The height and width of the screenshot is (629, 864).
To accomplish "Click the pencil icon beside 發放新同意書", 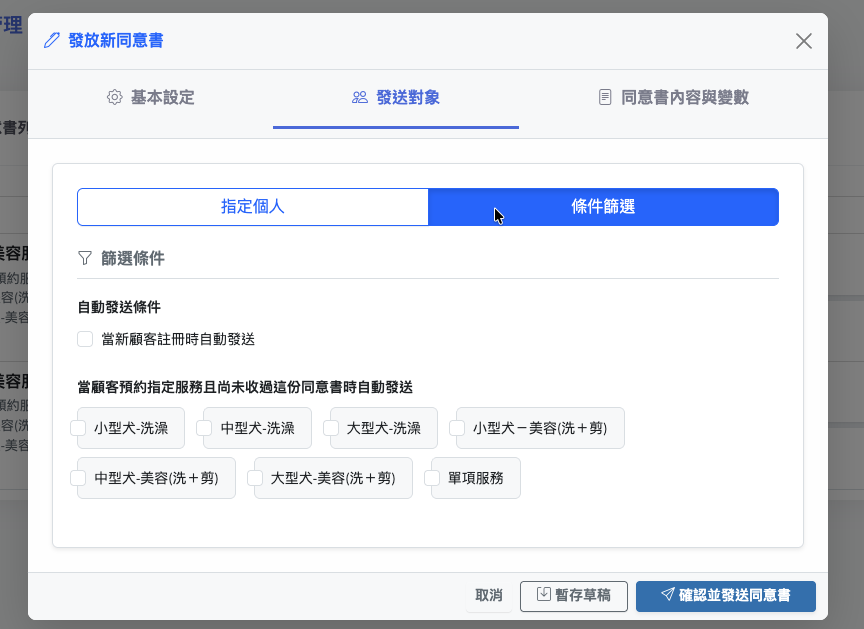I will 52,40.
